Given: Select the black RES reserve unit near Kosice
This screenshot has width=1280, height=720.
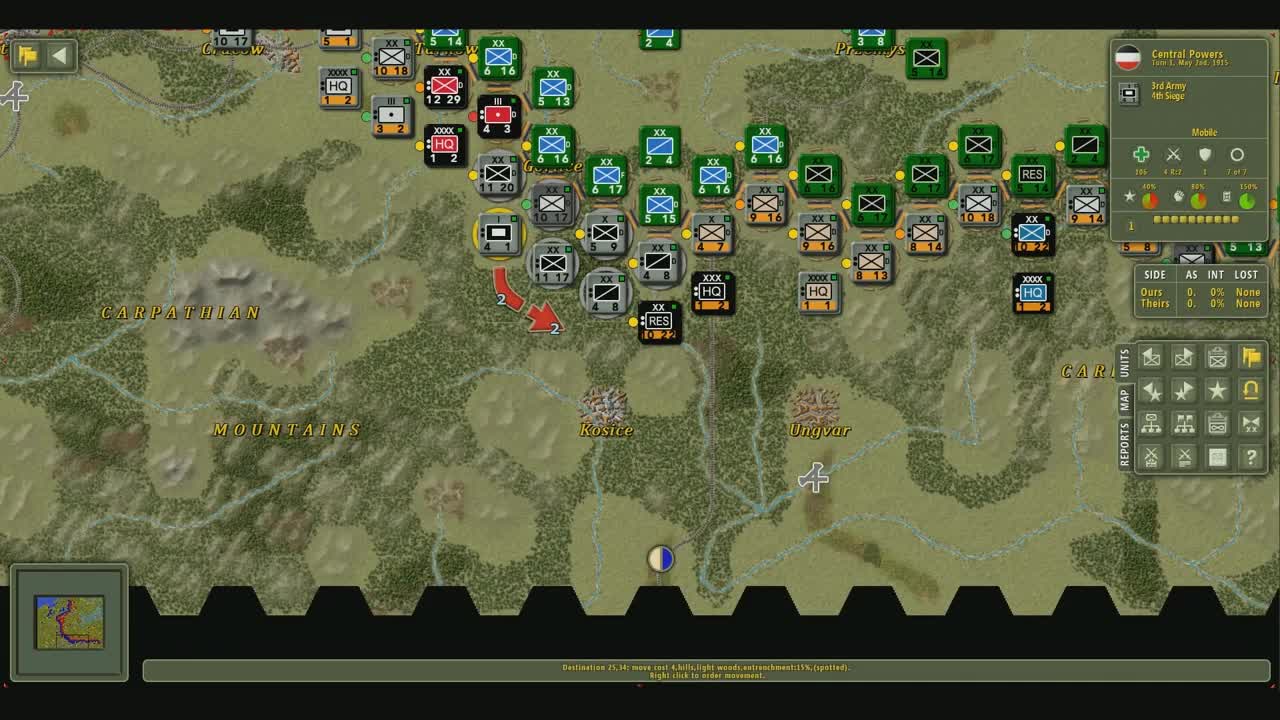Looking at the screenshot, I should (x=659, y=322).
